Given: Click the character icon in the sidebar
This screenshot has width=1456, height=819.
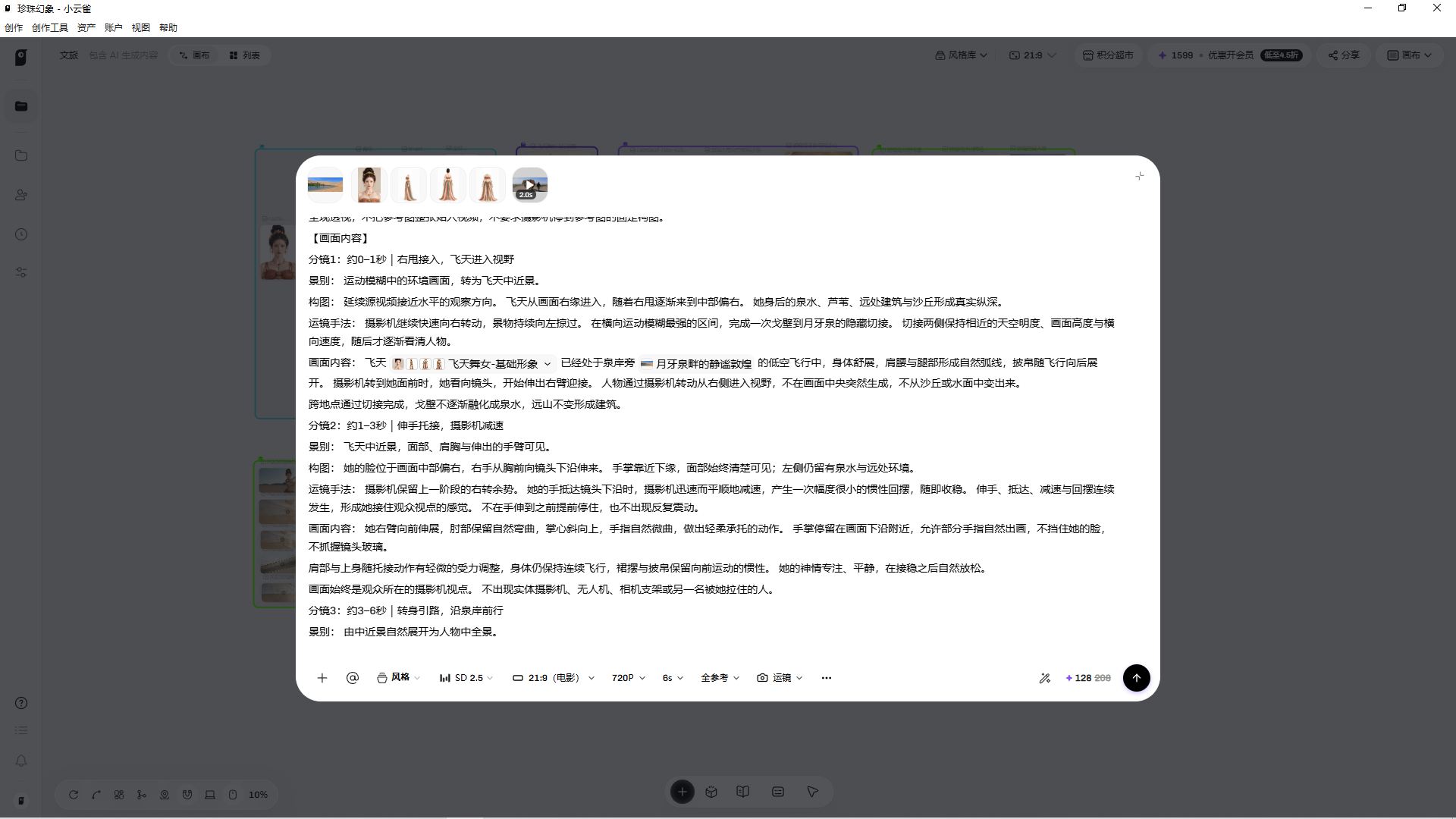Looking at the screenshot, I should pos(21,195).
